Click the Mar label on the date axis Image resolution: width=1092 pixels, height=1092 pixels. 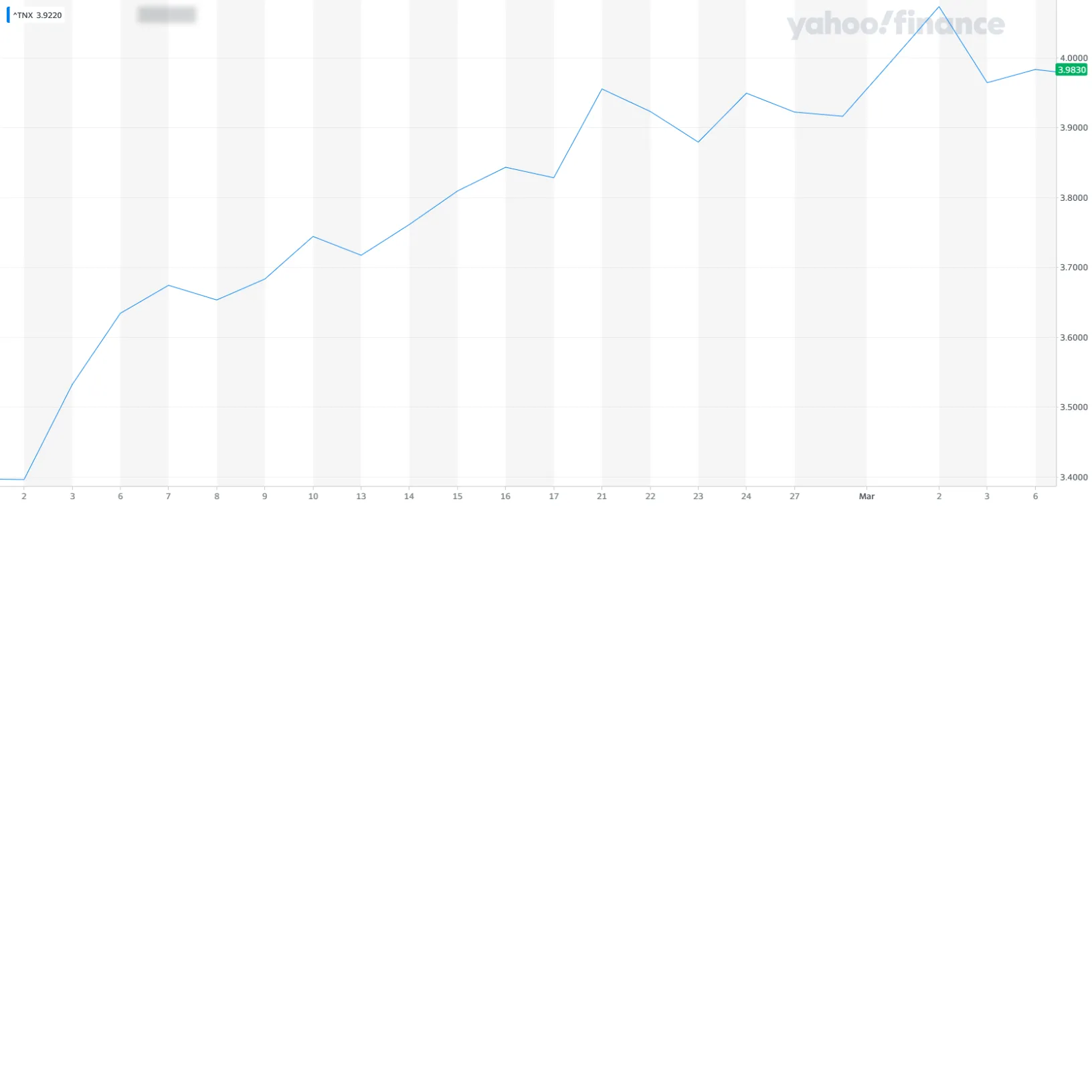coord(867,496)
